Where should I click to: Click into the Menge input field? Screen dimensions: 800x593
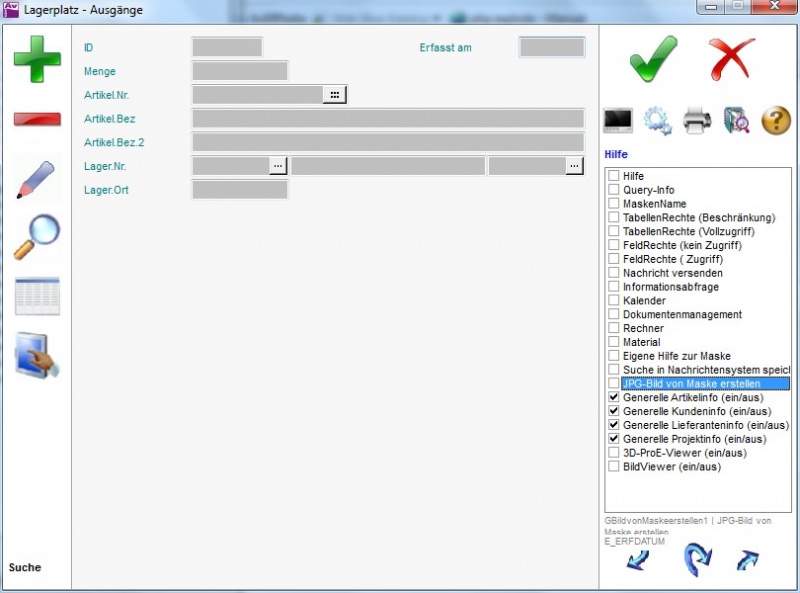pyautogui.click(x=240, y=71)
